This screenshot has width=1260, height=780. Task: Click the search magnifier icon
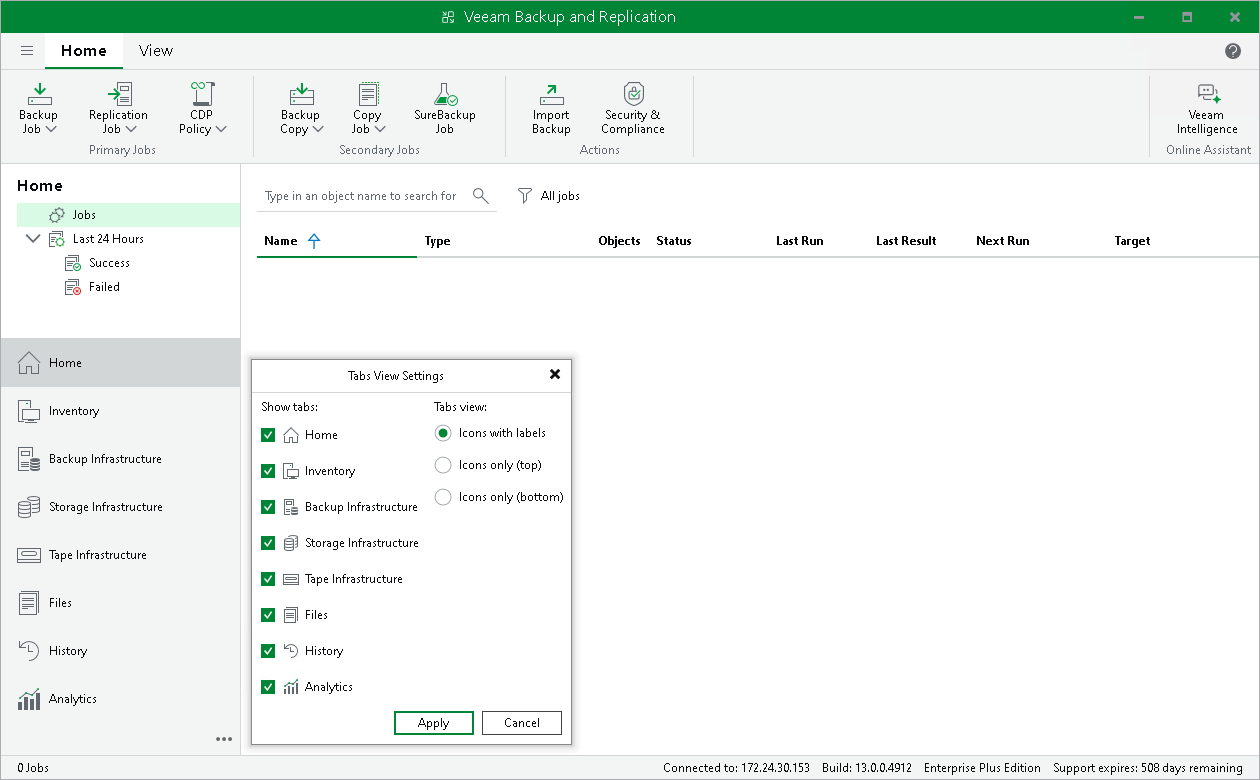(481, 196)
